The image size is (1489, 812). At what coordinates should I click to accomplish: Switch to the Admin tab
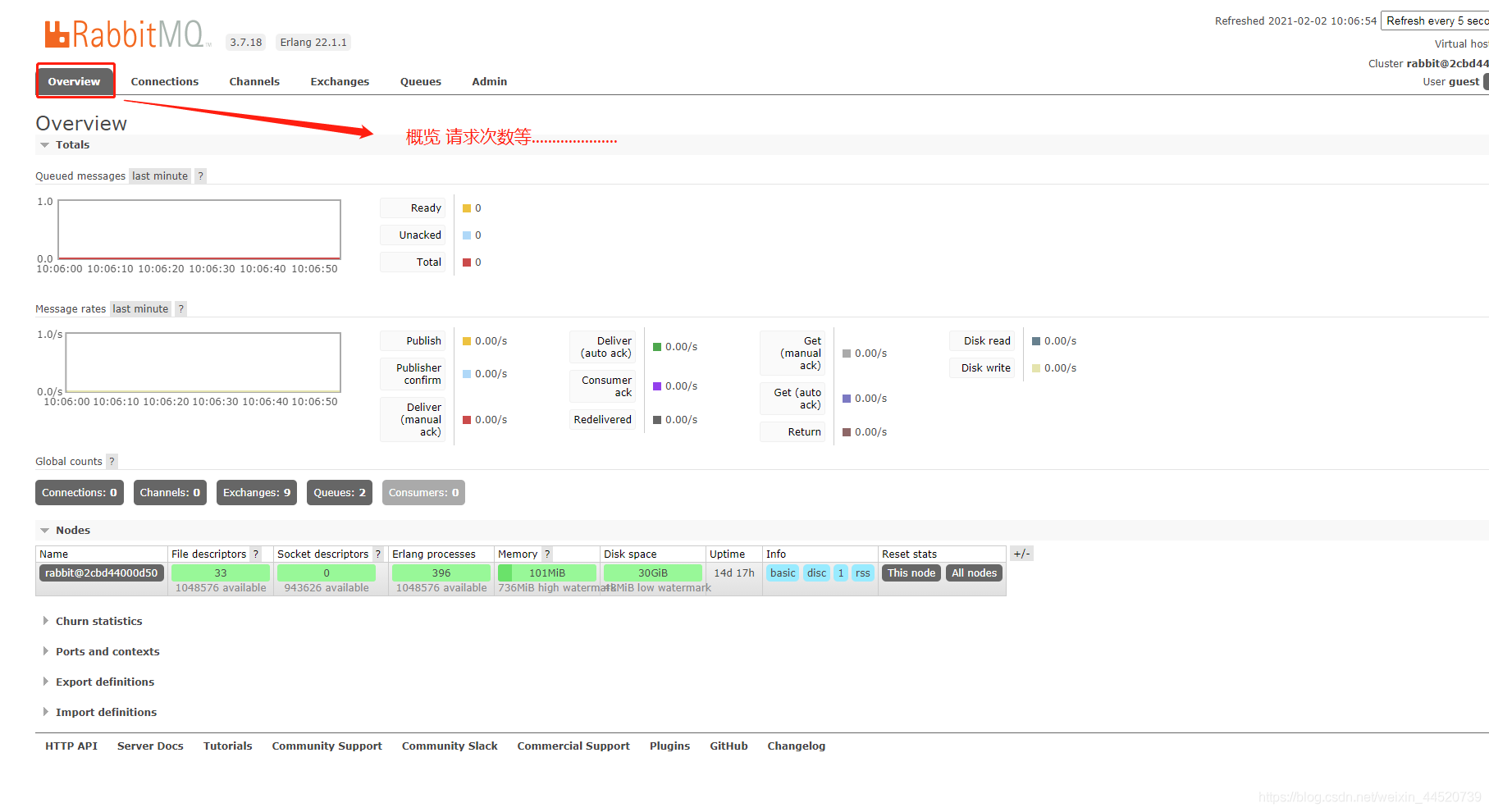click(490, 81)
